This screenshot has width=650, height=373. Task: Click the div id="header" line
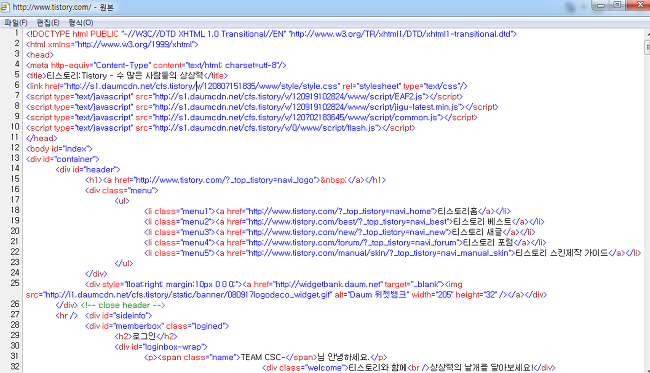(x=88, y=170)
